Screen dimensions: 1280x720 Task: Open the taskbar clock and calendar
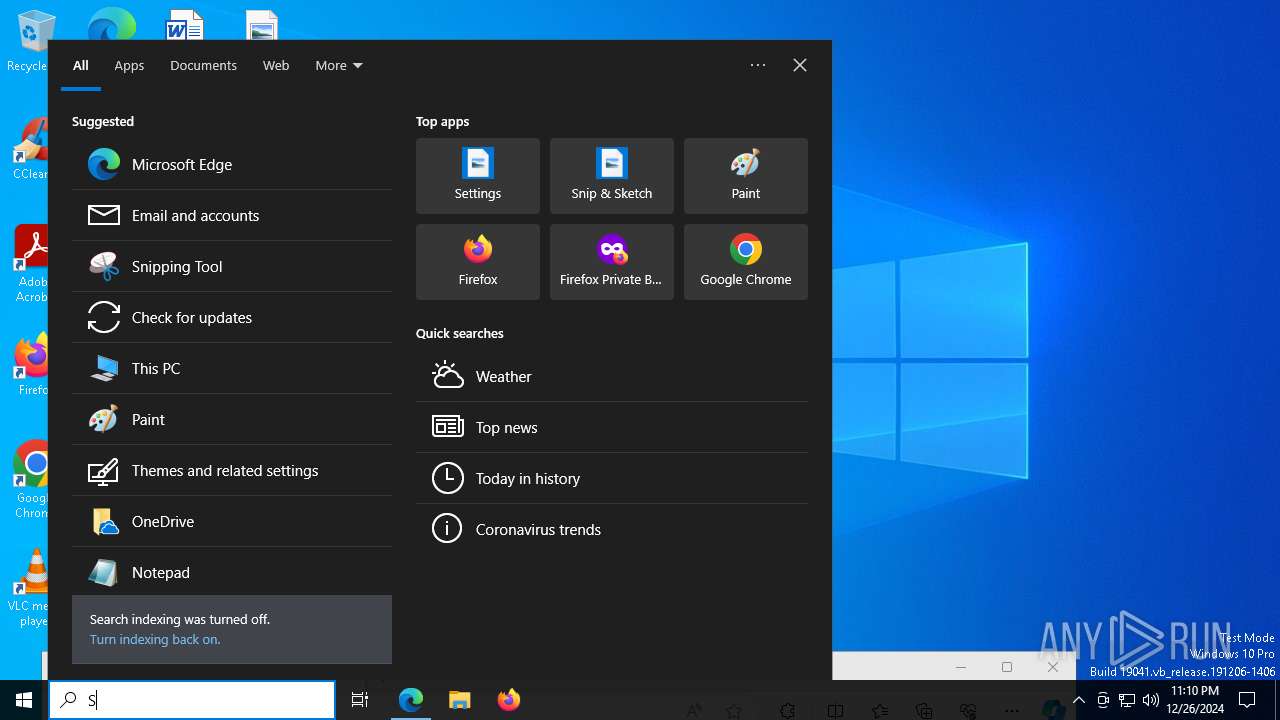[x=1195, y=700]
